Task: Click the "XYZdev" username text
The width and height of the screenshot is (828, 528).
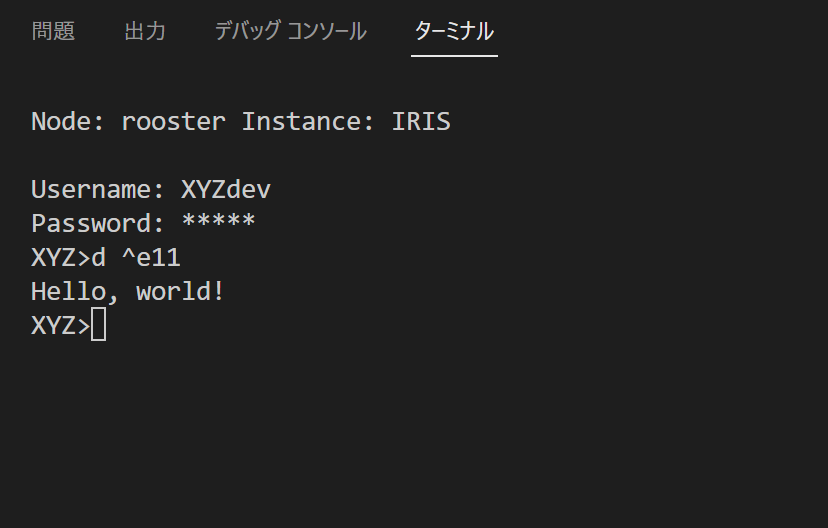Action: (226, 190)
